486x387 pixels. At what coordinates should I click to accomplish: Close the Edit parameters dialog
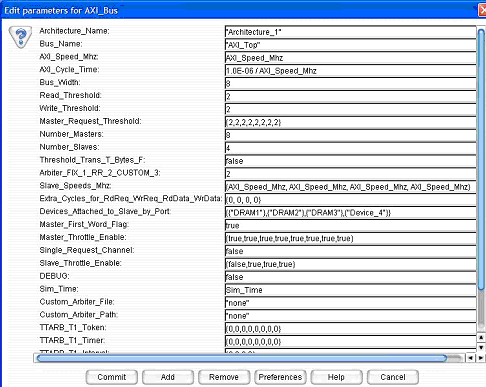pos(482,10)
